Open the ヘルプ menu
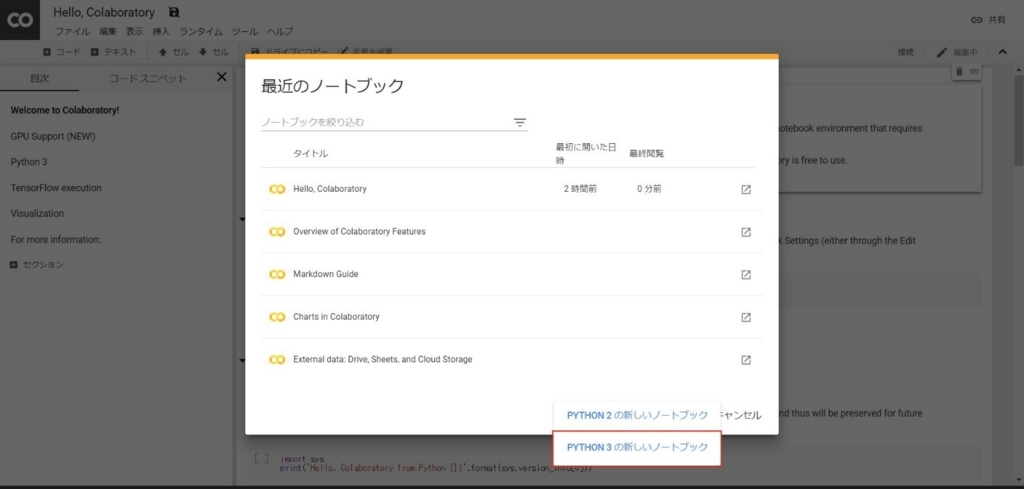 click(x=280, y=31)
